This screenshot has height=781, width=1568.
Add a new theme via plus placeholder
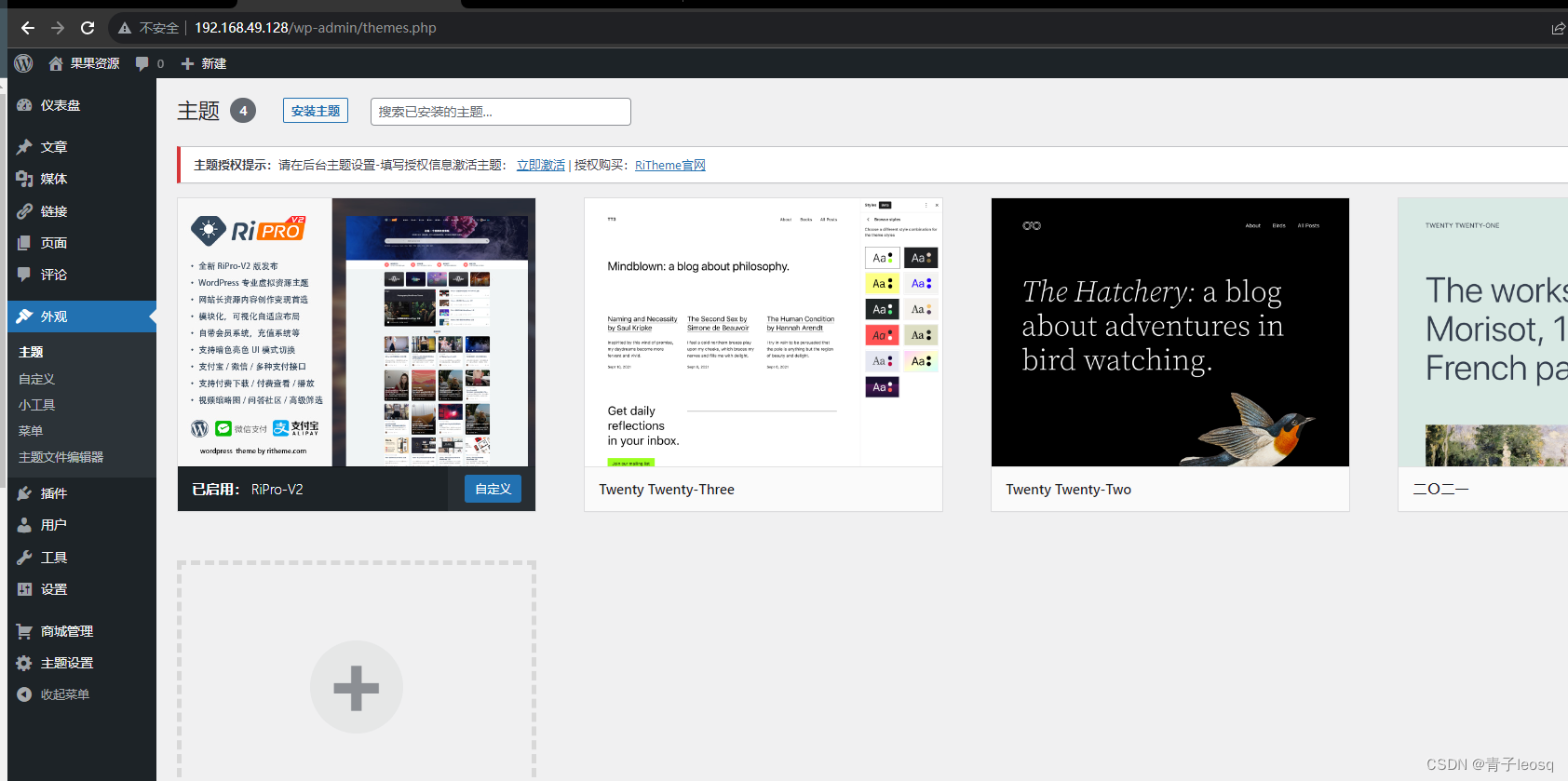coord(357,687)
